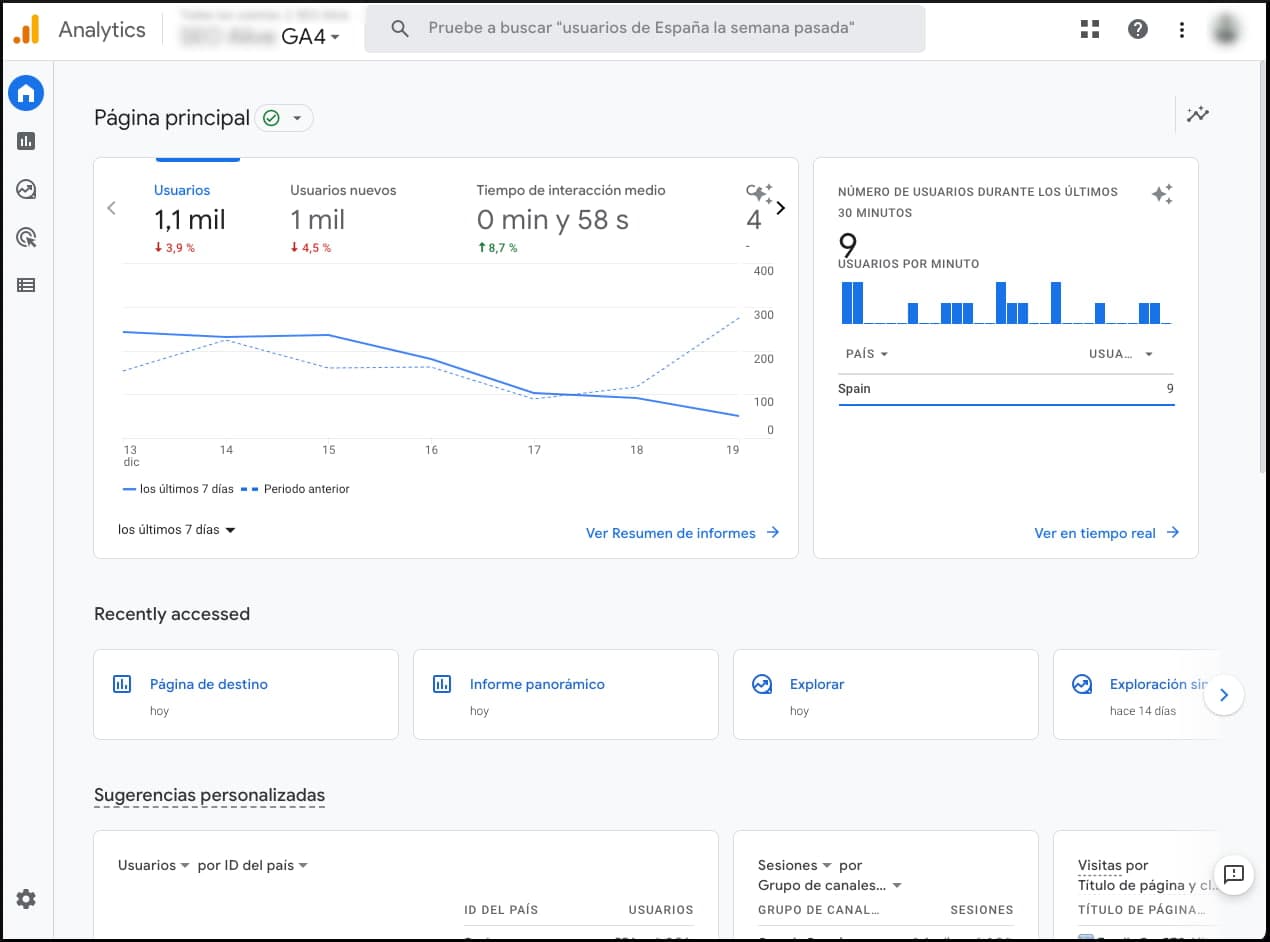Select the Usuarios nuevos metric tab
The width and height of the screenshot is (1270, 942).
pos(343,218)
